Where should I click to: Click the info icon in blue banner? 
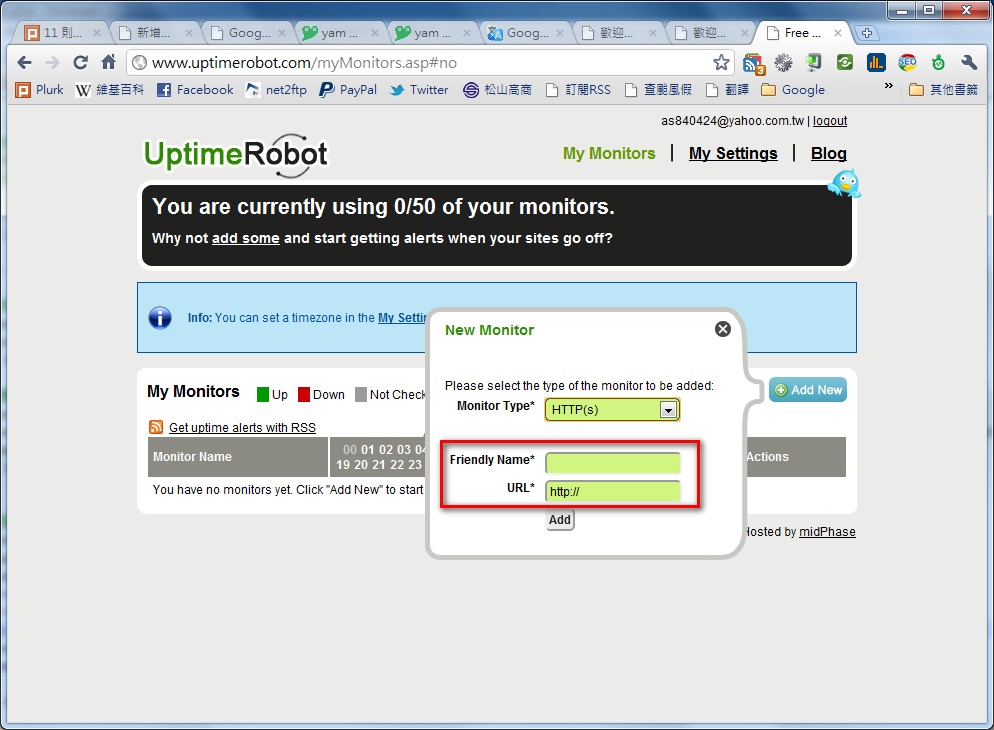pos(160,317)
